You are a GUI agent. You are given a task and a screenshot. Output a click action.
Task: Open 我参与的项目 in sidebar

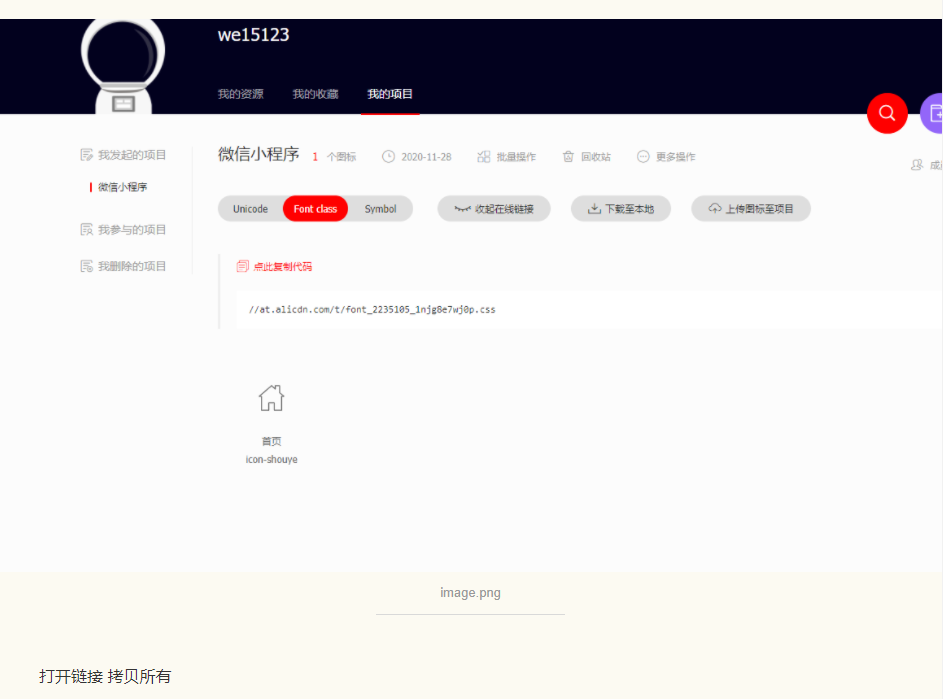tap(132, 230)
